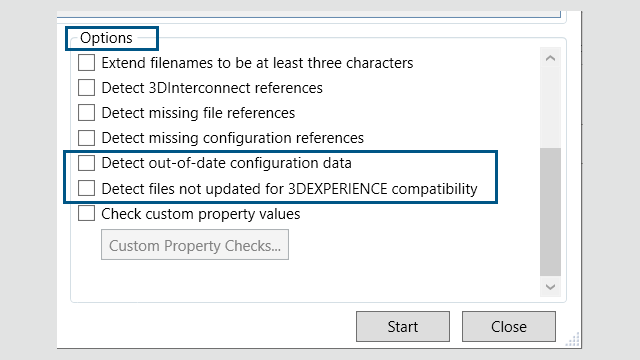The image size is (640, 360).
Task: Check the Detect missing file references box
Action: 86,113
